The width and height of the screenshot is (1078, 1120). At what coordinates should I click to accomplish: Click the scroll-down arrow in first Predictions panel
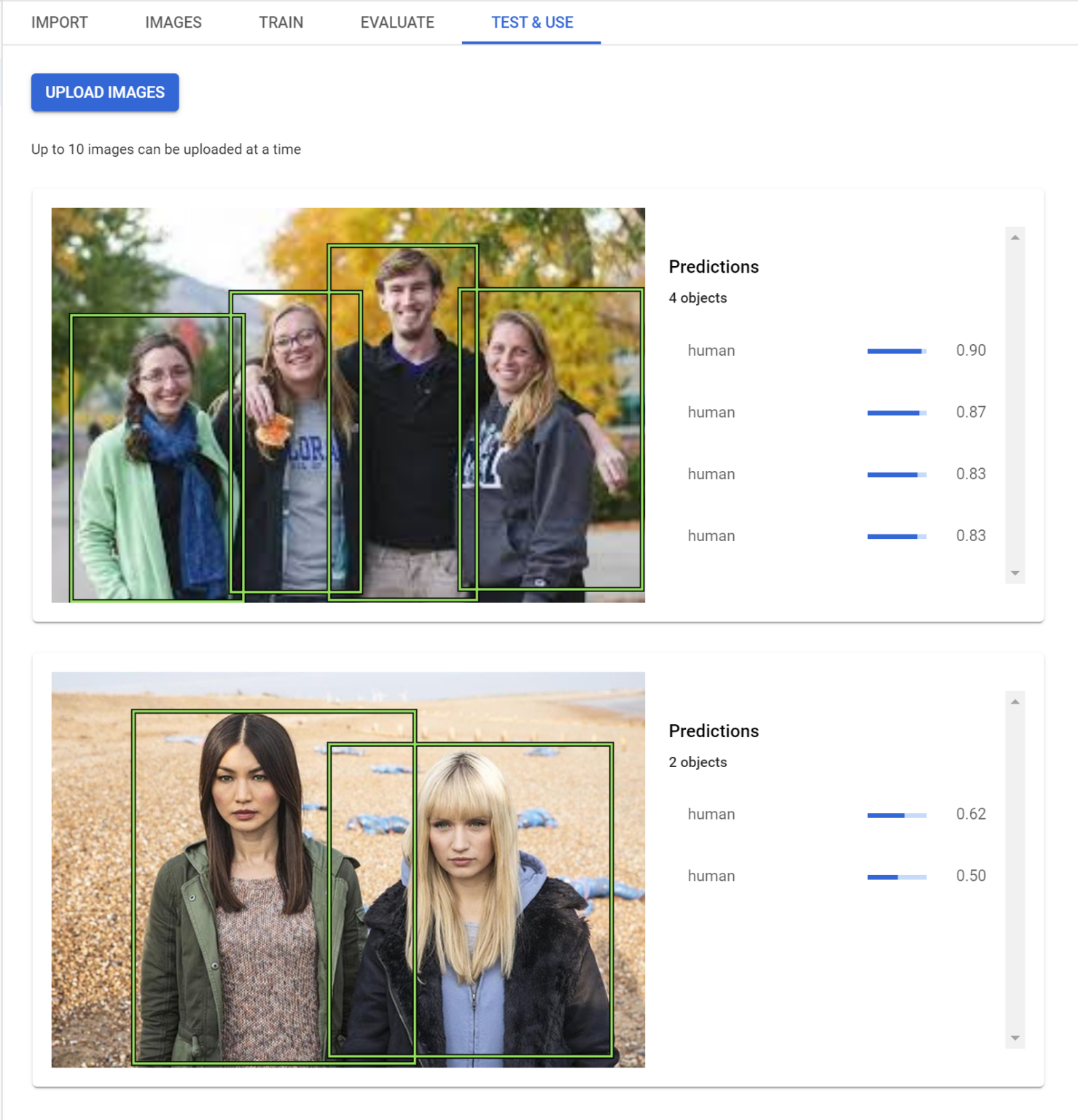tap(1015, 572)
